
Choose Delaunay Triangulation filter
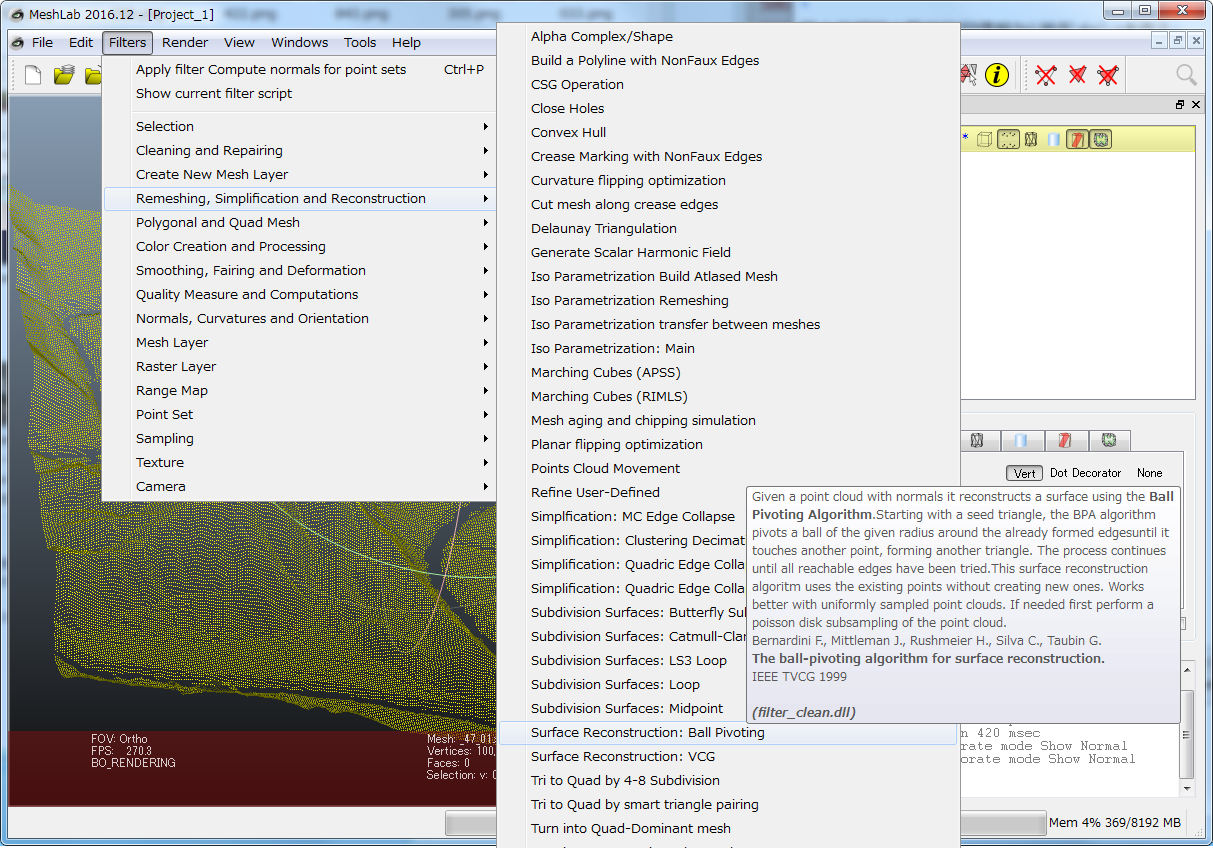[728, 228]
